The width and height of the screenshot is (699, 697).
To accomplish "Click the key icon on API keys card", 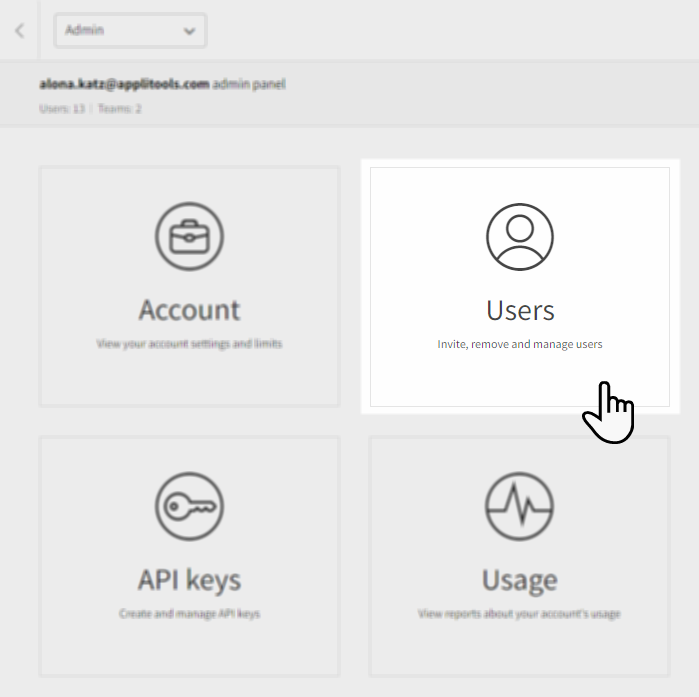I will pyautogui.click(x=189, y=507).
